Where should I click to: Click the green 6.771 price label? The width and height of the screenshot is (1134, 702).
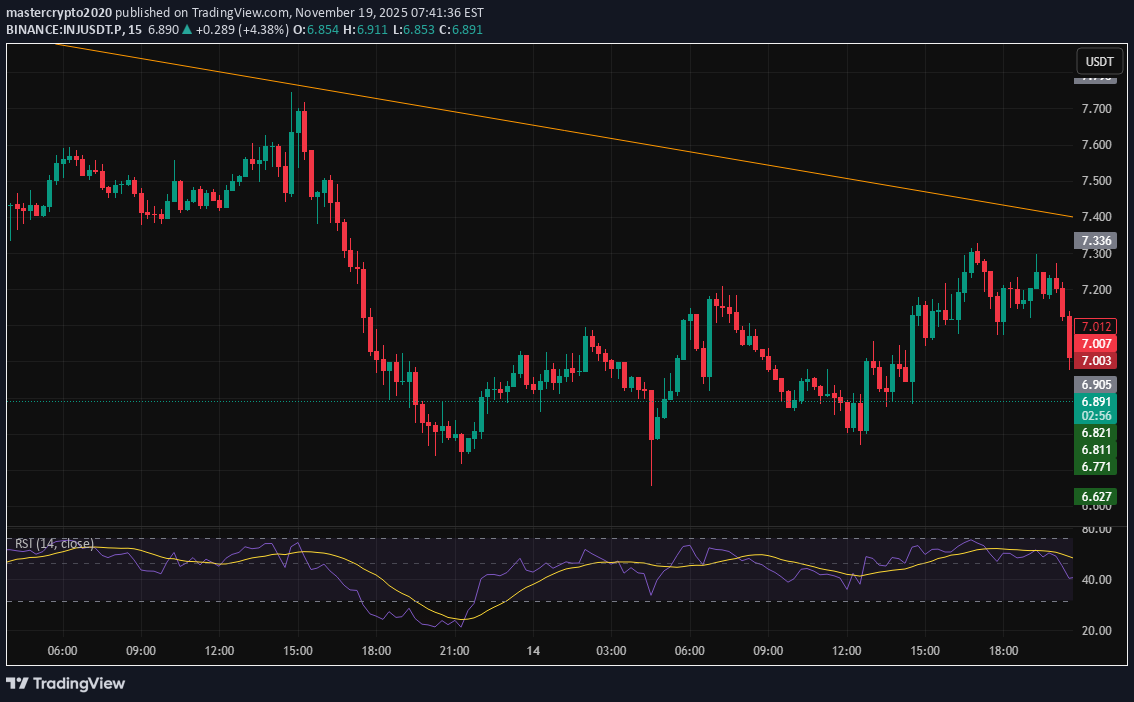pos(1095,467)
